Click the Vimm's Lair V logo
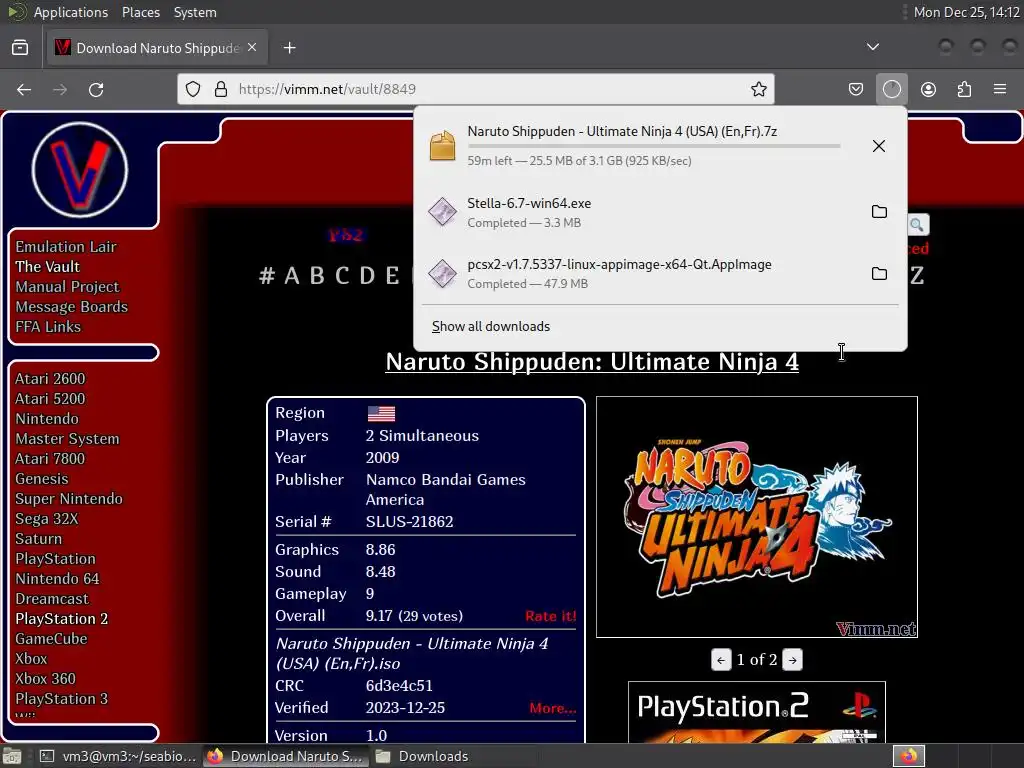Image resolution: width=1024 pixels, height=768 pixels. pyautogui.click(x=80, y=170)
